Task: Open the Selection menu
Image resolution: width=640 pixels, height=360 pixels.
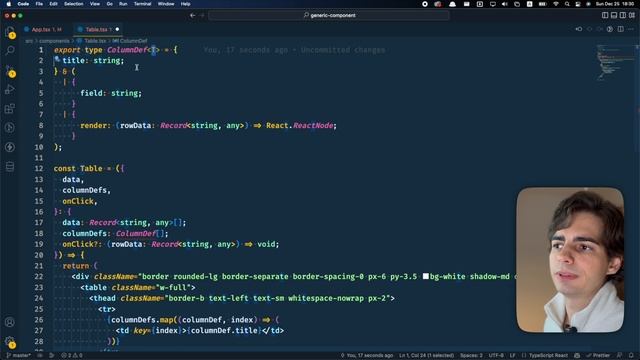Action: 73,4
